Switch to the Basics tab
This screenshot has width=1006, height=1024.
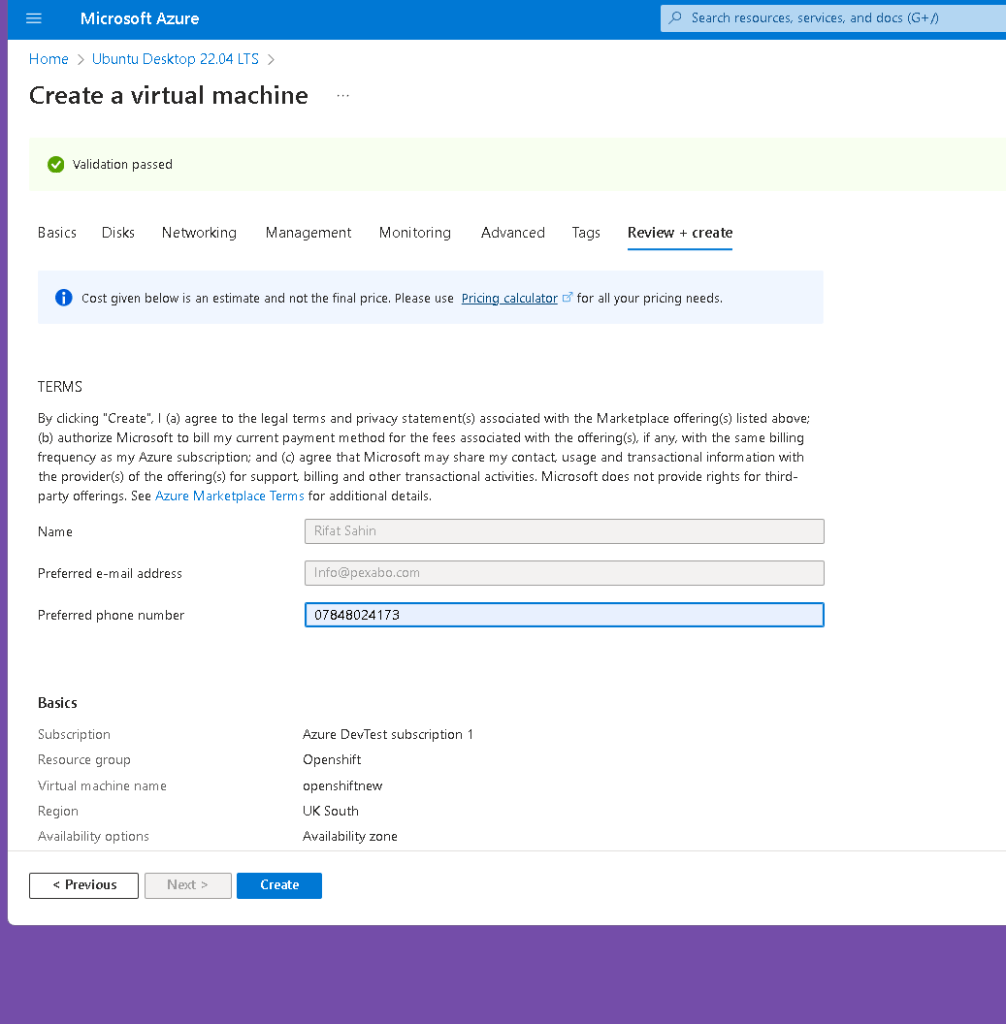57,232
